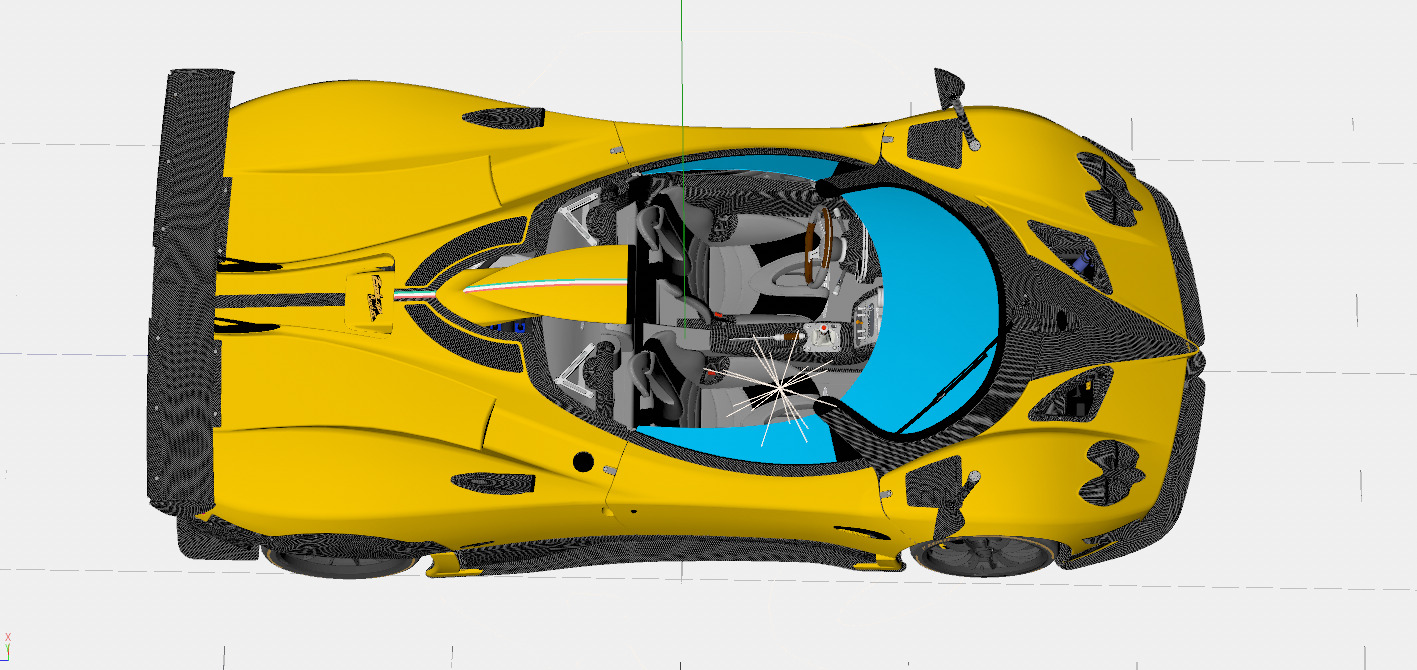
Task: Click the XY axis indicator gizmo
Action: [7, 648]
